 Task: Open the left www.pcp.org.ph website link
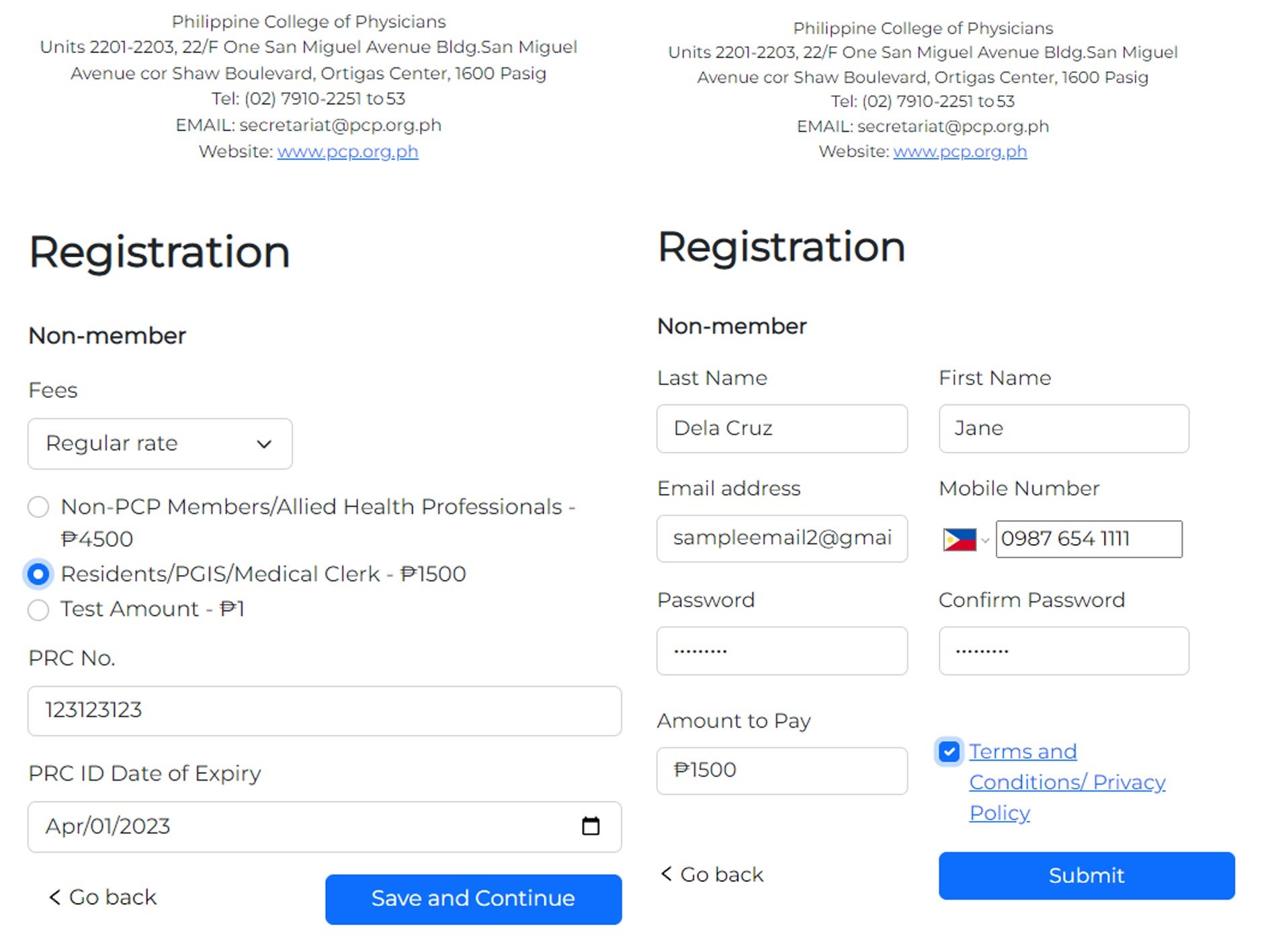[347, 152]
